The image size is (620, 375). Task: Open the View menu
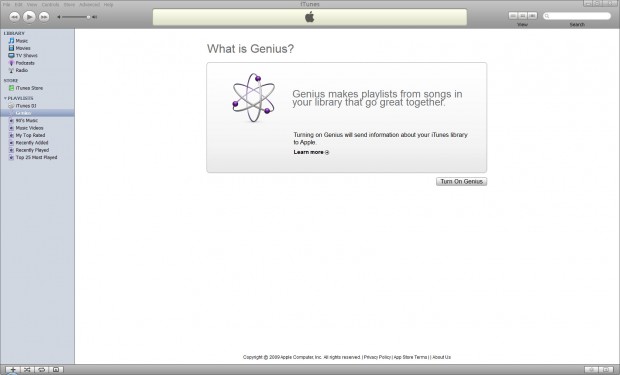[32, 5]
